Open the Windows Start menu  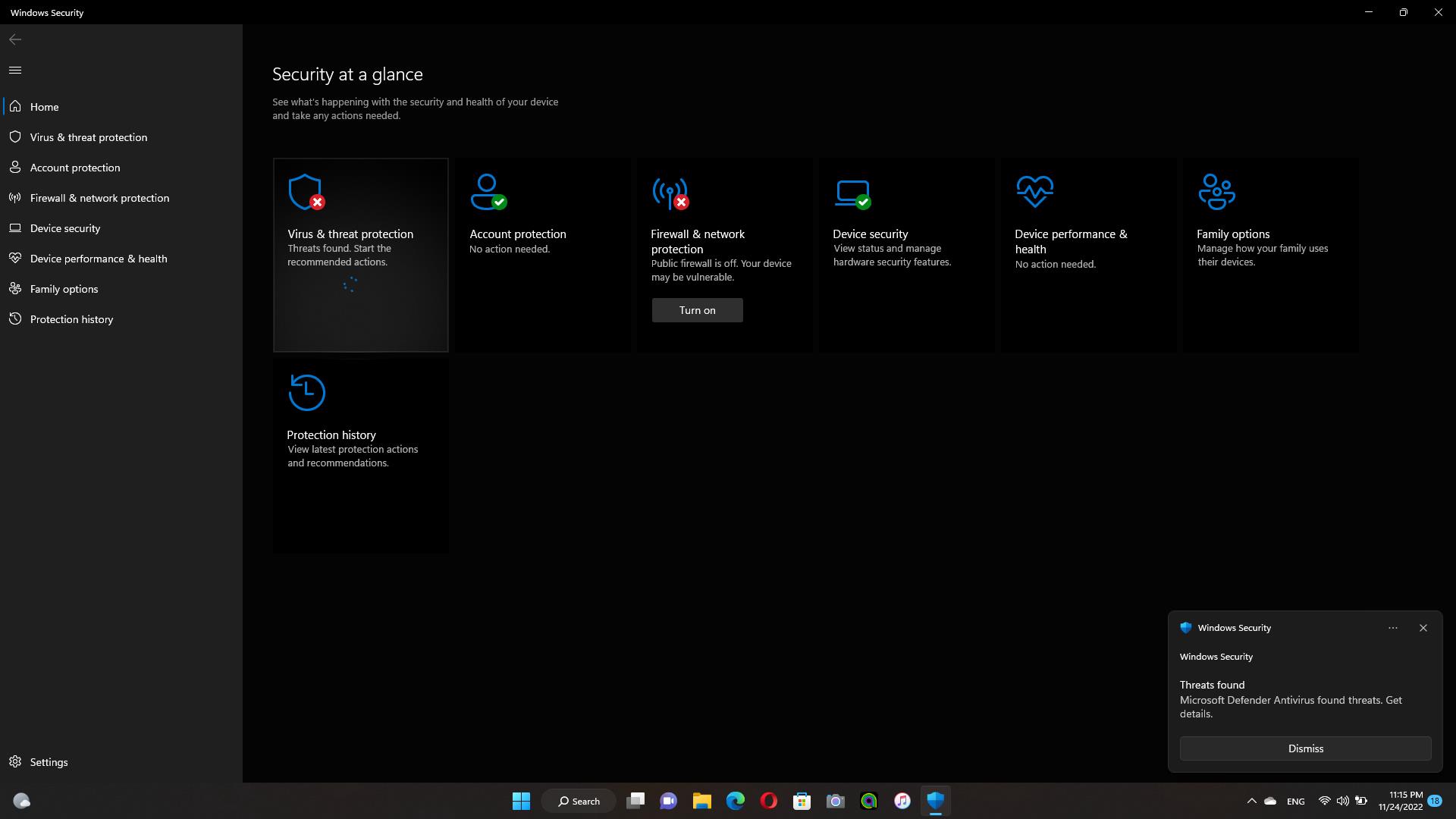(x=521, y=801)
